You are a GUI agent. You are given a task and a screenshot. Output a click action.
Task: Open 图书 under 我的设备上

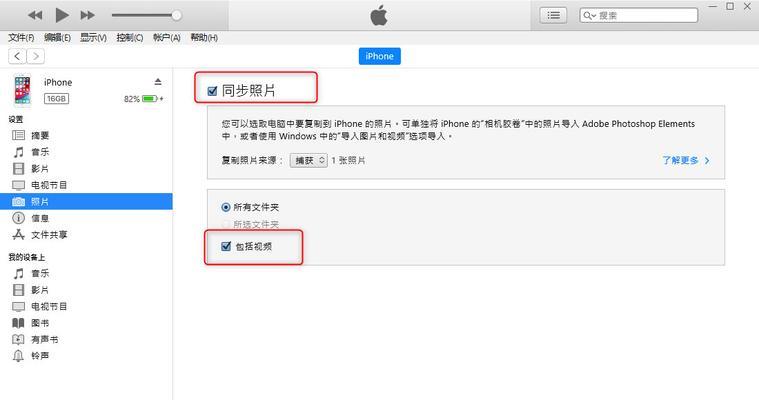click(40, 323)
